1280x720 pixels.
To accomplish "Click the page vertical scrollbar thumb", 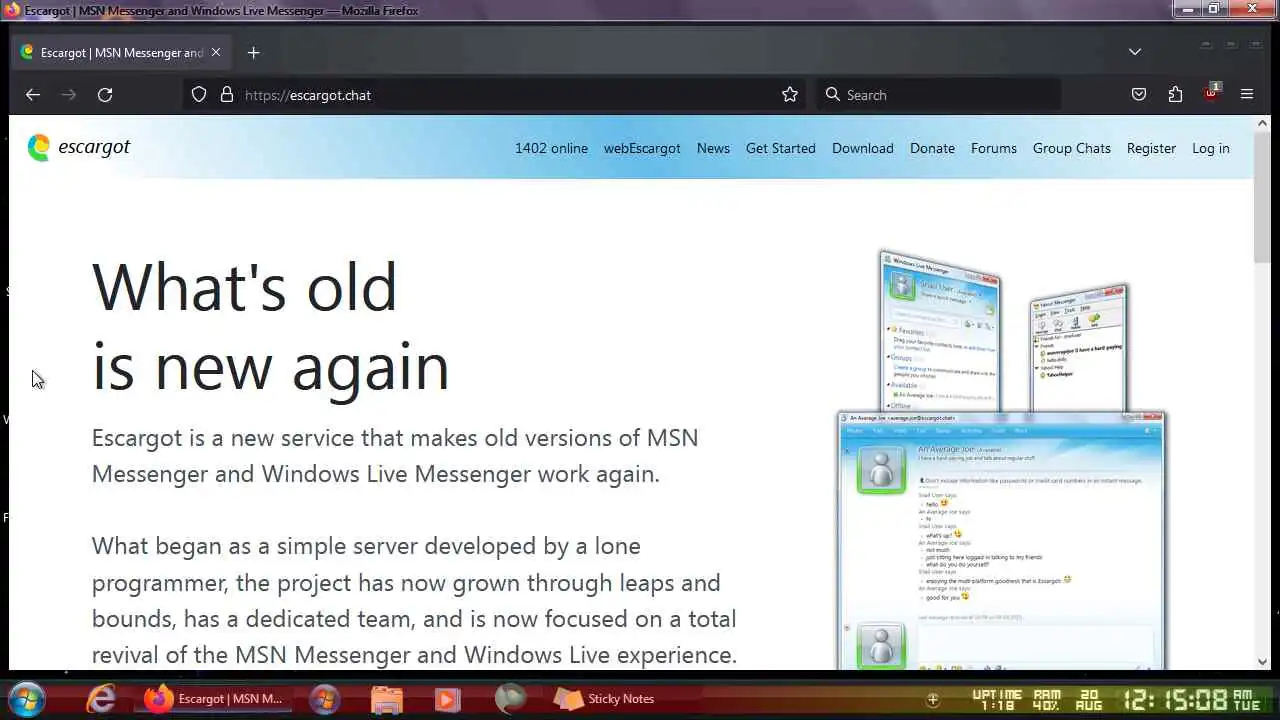I will [x=1262, y=195].
